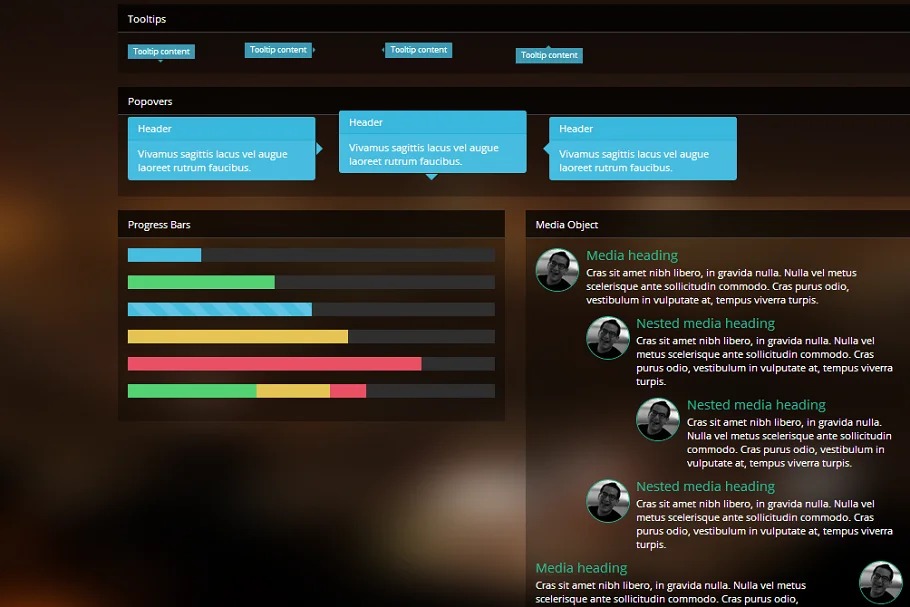Click the tooltip with downward-pointing arrow
The width and height of the screenshot is (910, 607).
[x=161, y=51]
